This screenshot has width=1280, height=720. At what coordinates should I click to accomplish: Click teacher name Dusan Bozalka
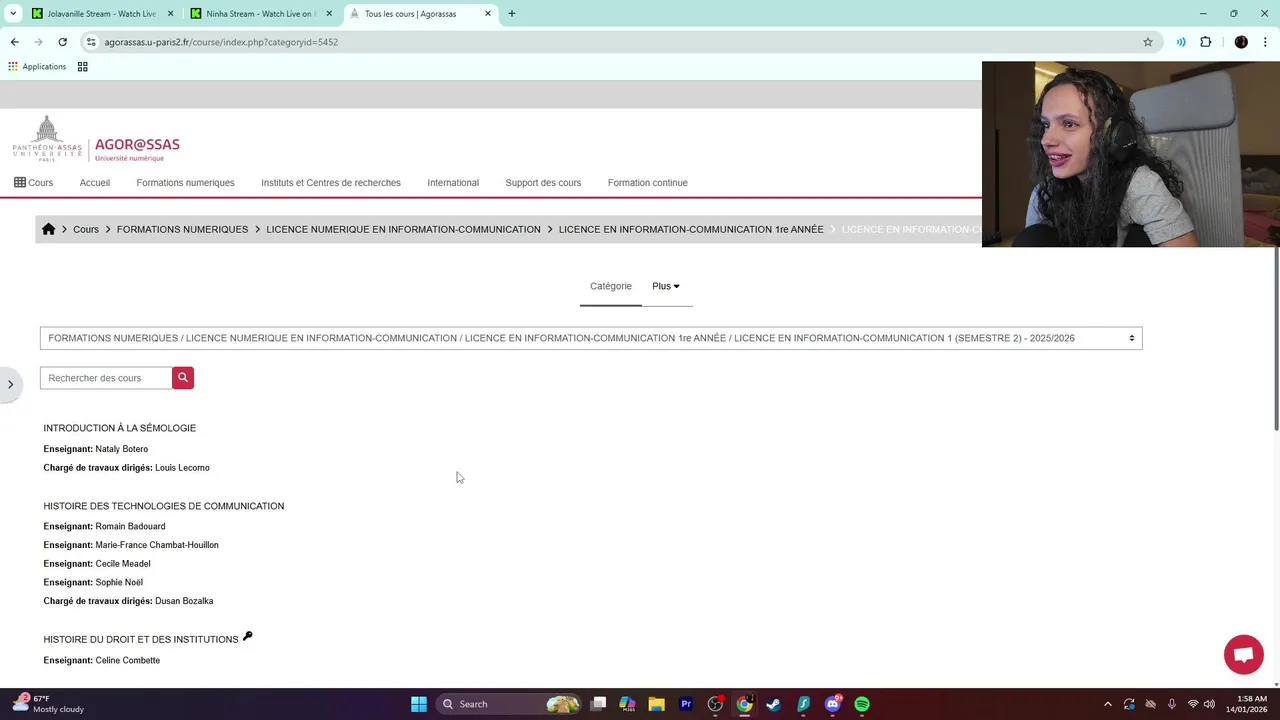[184, 601]
